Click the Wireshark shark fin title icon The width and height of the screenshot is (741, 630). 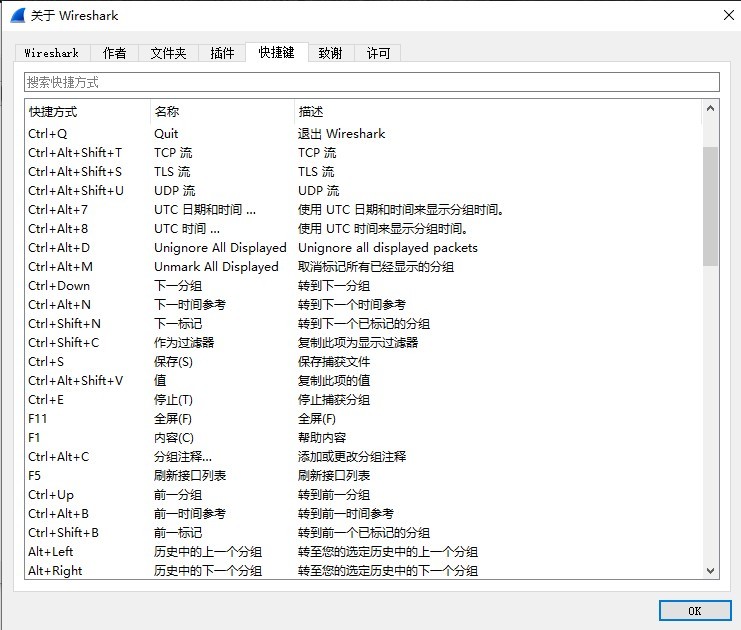(18, 15)
